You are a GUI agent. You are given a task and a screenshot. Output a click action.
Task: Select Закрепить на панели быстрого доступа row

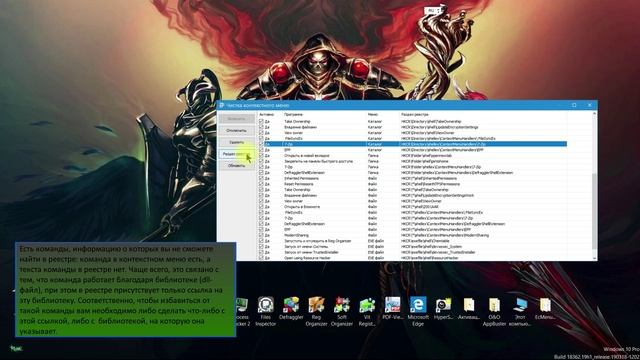(x=412, y=161)
